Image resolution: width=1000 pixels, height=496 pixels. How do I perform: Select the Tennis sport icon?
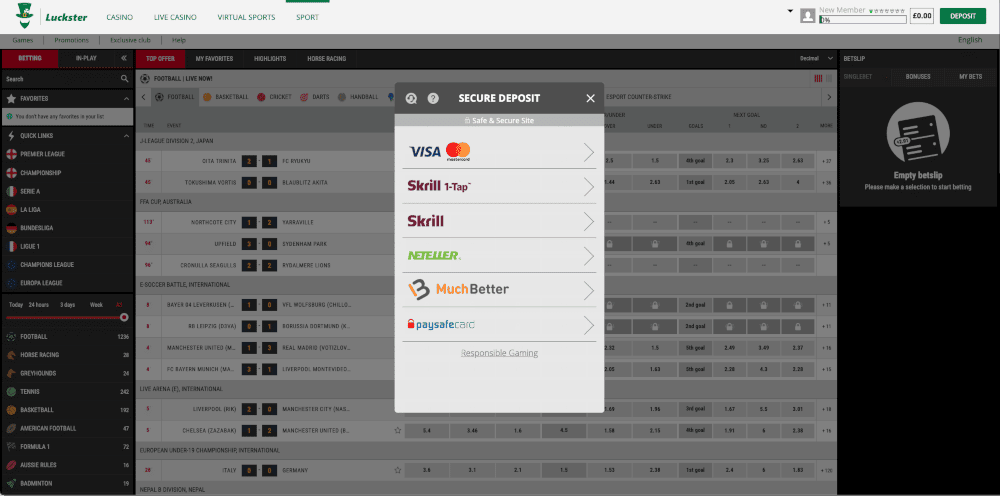[11, 391]
